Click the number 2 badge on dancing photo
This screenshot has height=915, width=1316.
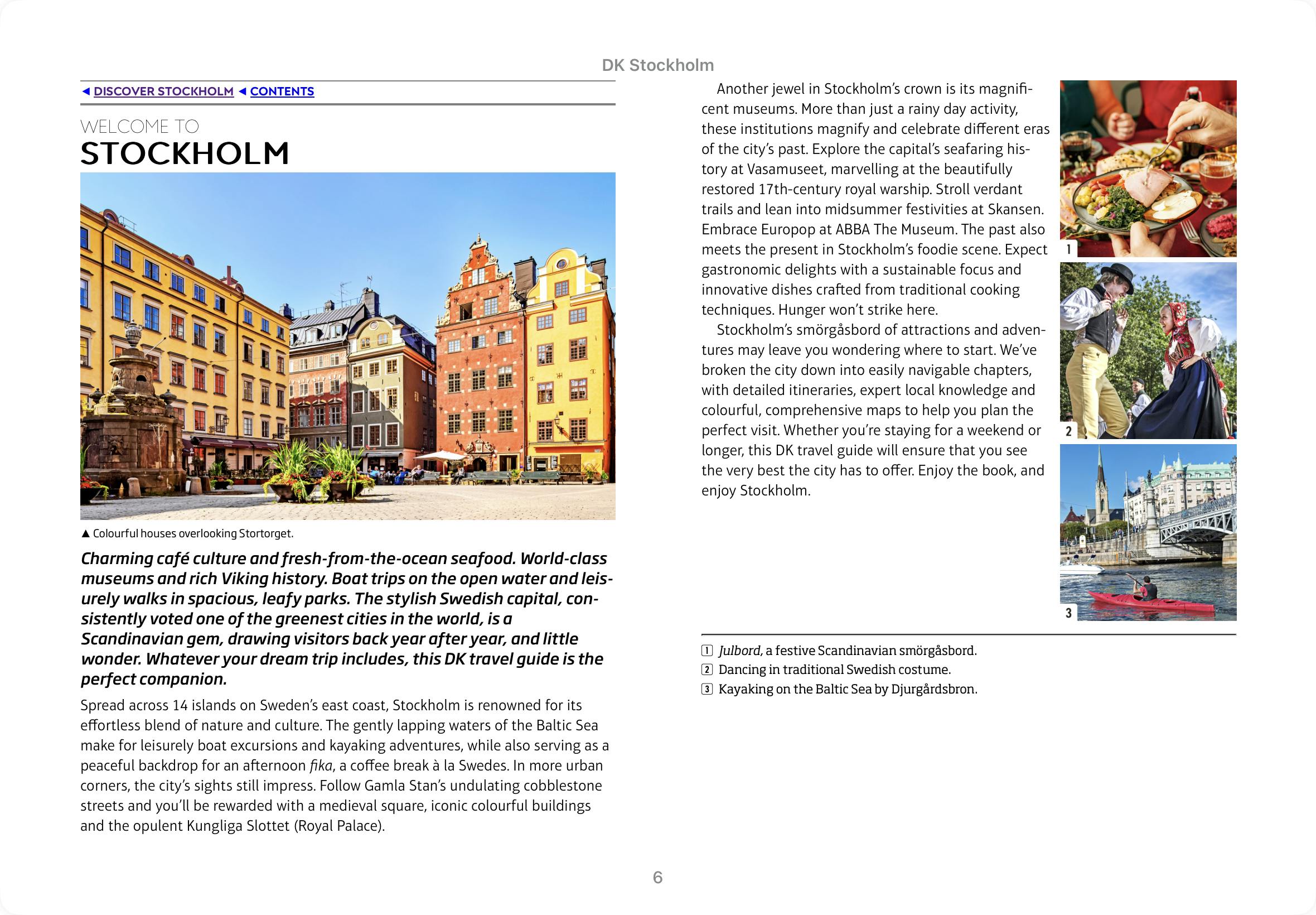1068,431
